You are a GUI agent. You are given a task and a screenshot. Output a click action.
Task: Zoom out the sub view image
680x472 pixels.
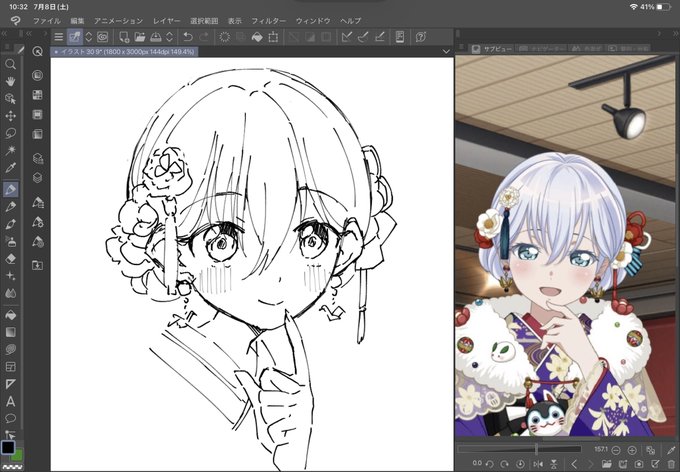pos(615,450)
